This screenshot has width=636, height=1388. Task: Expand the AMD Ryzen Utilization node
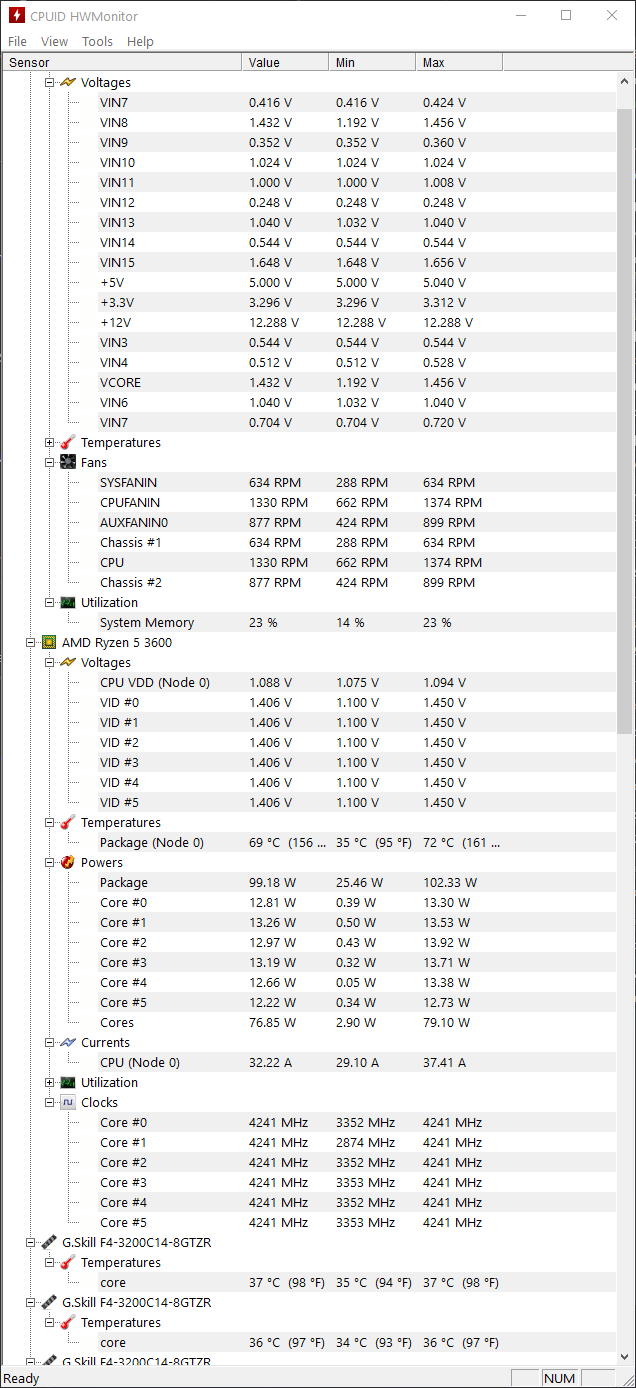coord(50,1082)
